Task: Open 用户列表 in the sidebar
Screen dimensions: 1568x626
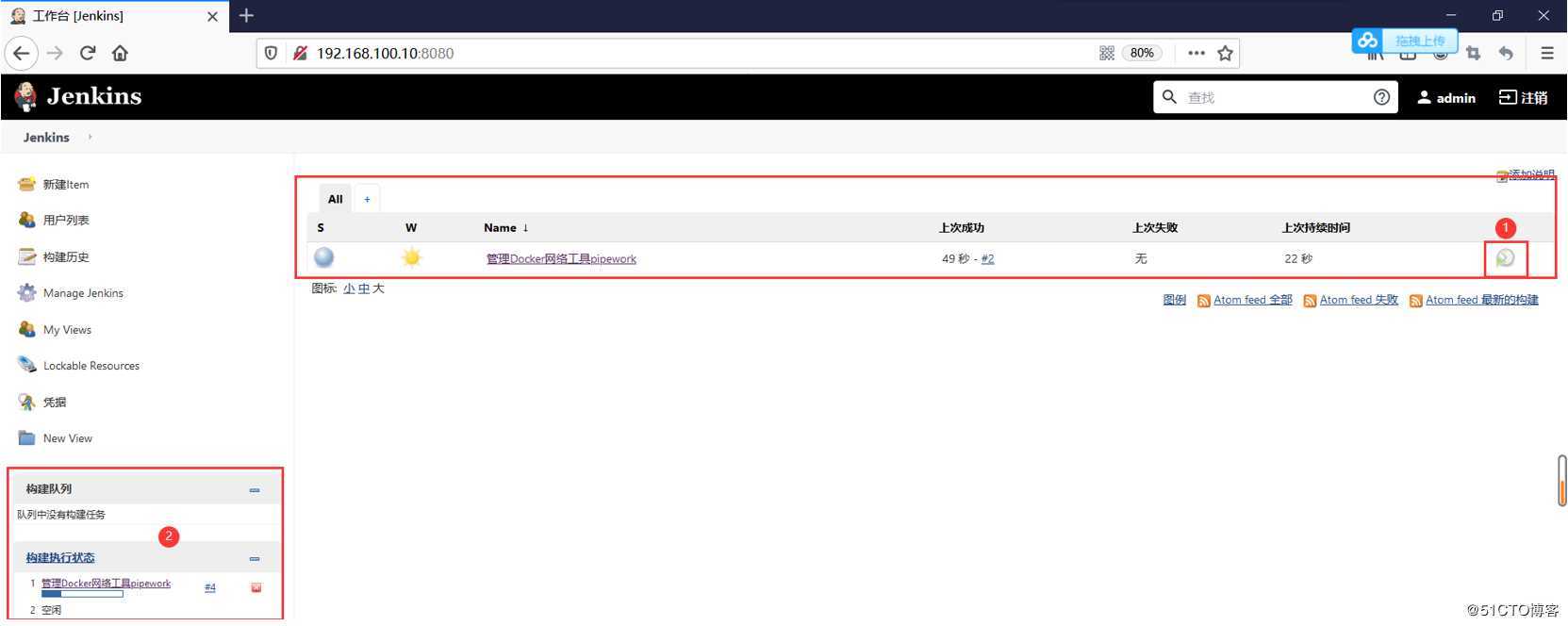Action: coord(66,220)
